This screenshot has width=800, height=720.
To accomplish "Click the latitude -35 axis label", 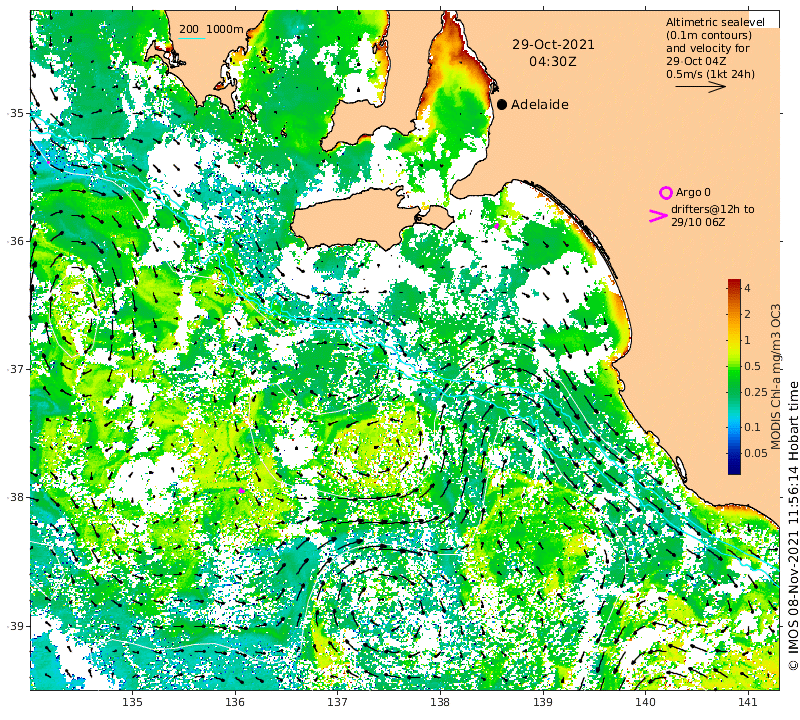I will (16, 113).
